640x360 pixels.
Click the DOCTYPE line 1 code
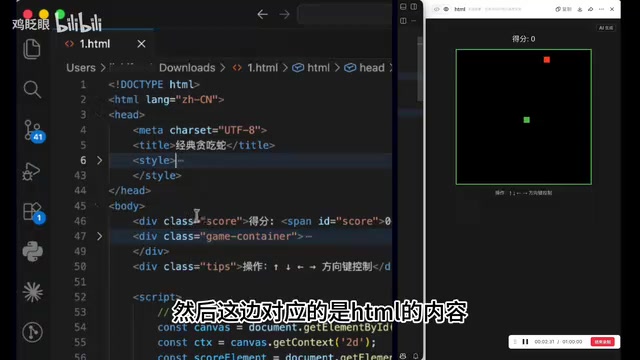154,84
